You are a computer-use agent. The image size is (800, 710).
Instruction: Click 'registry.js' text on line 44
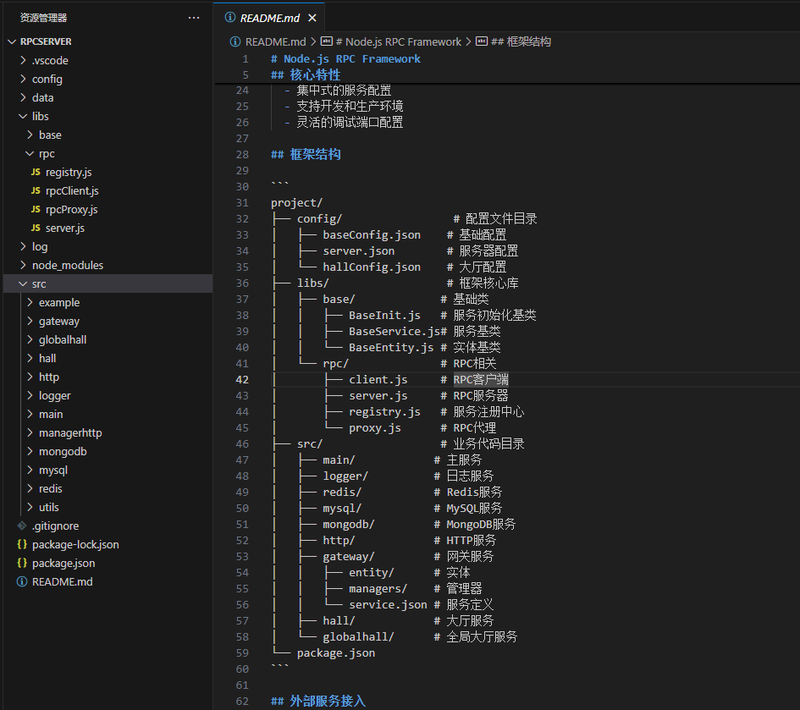[385, 412]
